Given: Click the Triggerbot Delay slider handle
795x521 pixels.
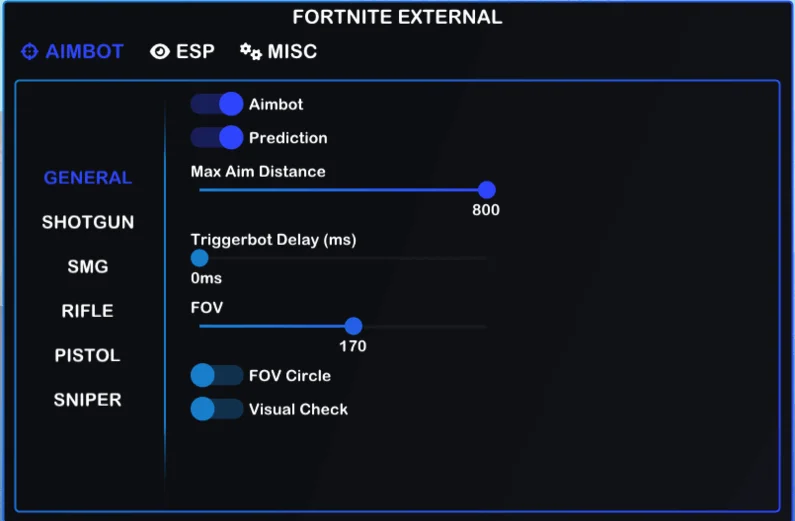Looking at the screenshot, I should tap(199, 258).
